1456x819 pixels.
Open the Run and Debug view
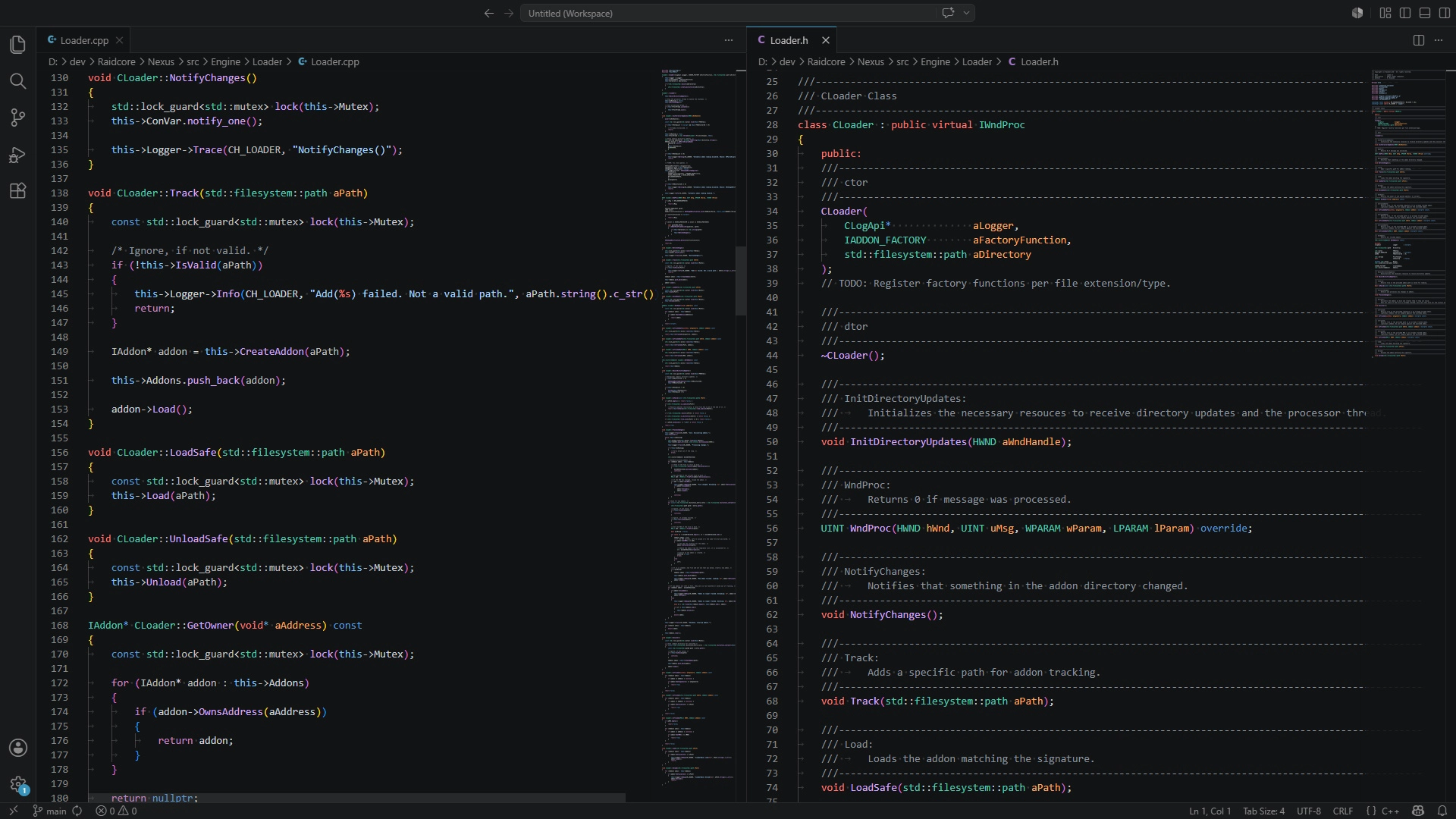point(18,155)
